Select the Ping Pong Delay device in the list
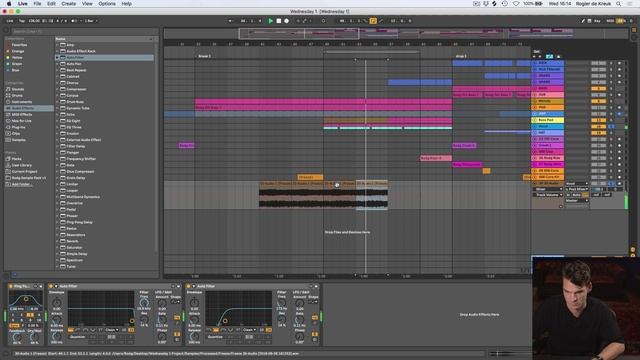Screen dimensions: 640x360 pos(79,222)
